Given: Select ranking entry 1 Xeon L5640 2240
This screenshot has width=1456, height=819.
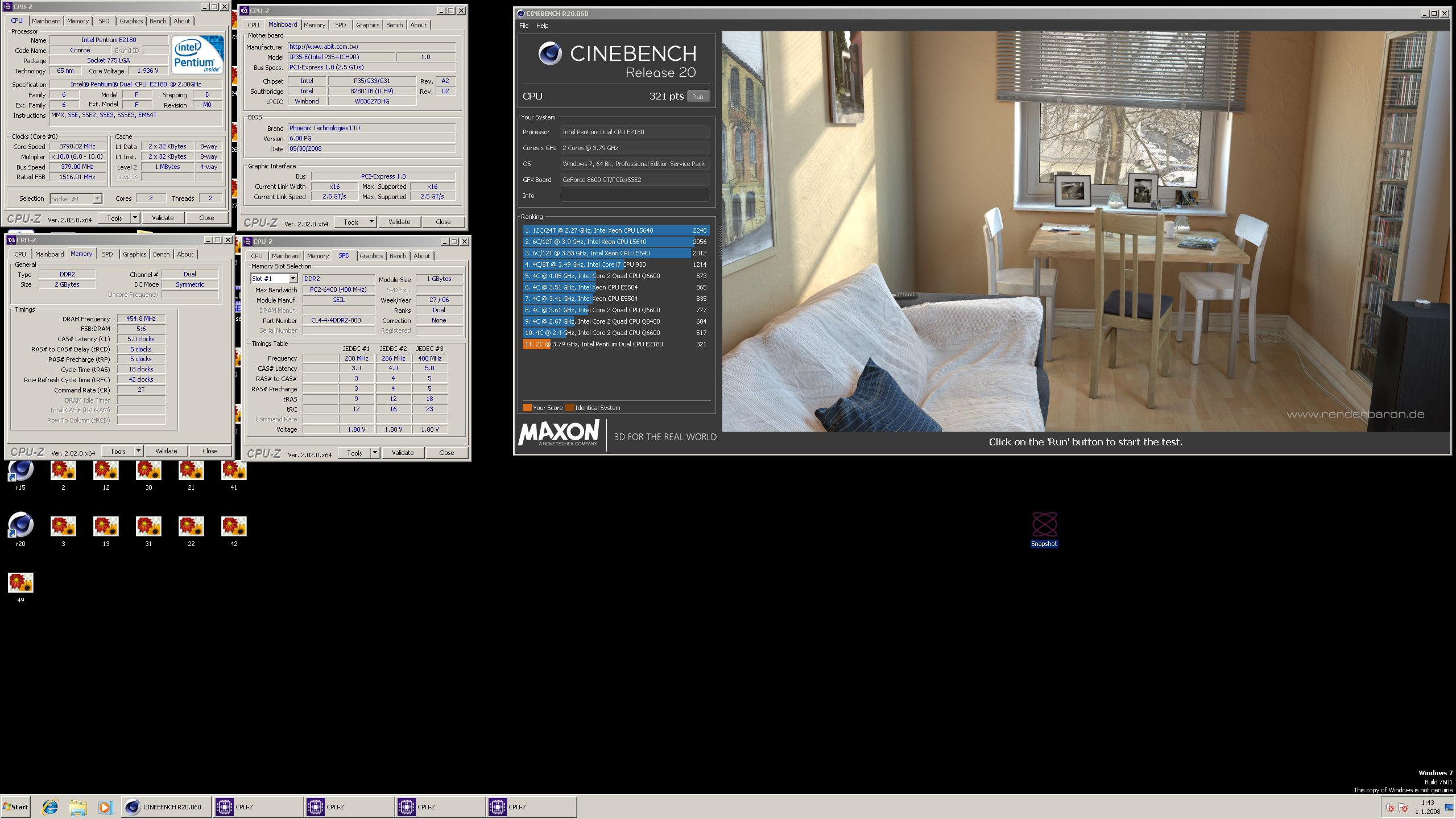Looking at the screenshot, I should 616,230.
